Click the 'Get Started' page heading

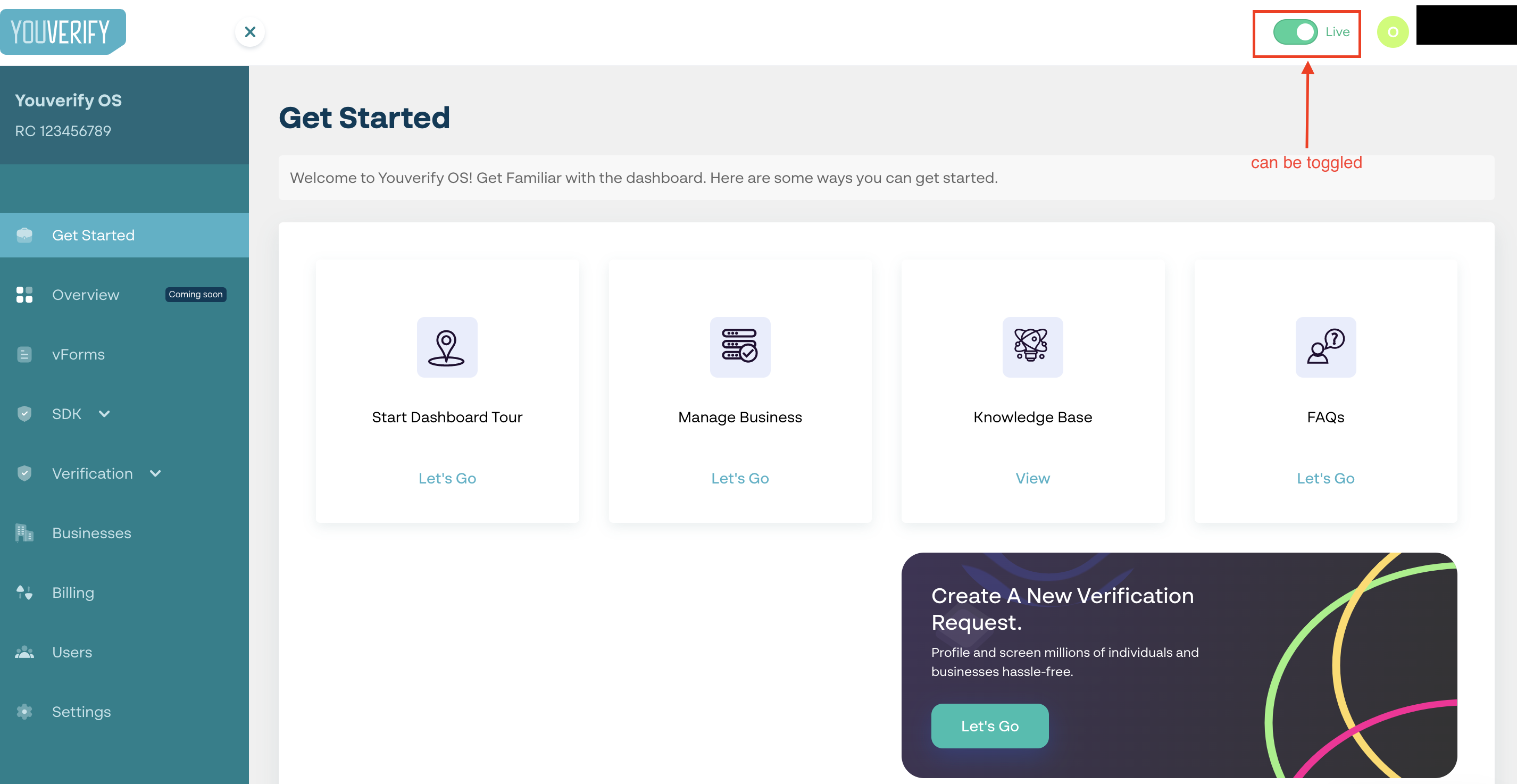pyautogui.click(x=364, y=117)
